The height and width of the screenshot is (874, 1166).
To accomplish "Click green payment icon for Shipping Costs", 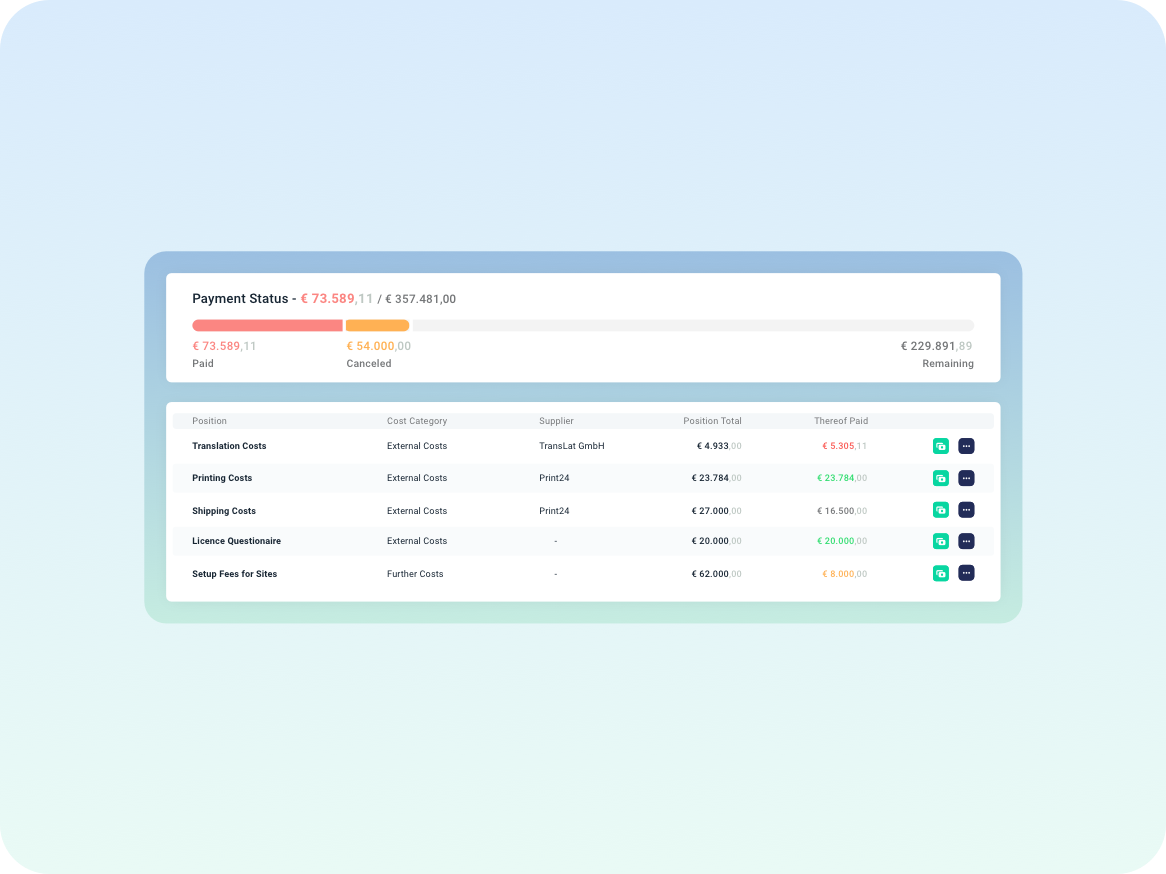I will click(x=940, y=510).
